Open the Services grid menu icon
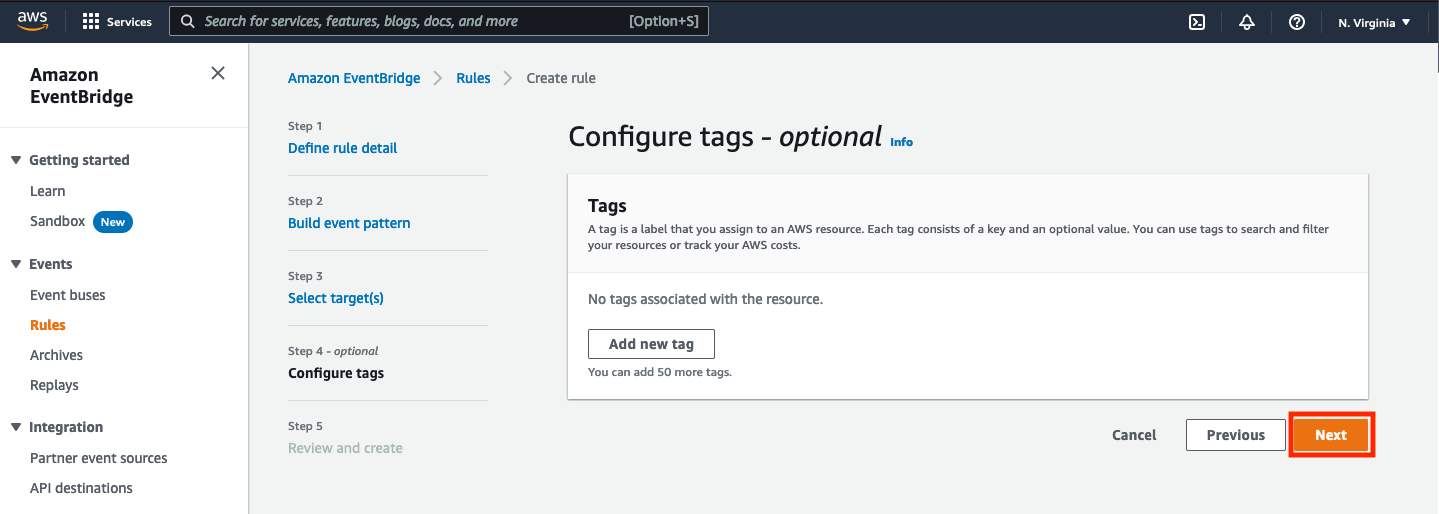1439x514 pixels. 91,22
